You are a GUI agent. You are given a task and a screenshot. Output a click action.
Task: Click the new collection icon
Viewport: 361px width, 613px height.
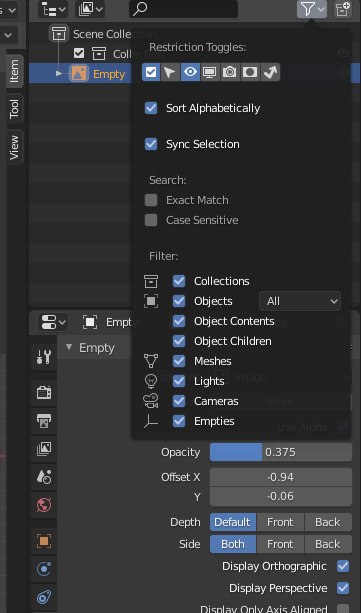(343, 9)
